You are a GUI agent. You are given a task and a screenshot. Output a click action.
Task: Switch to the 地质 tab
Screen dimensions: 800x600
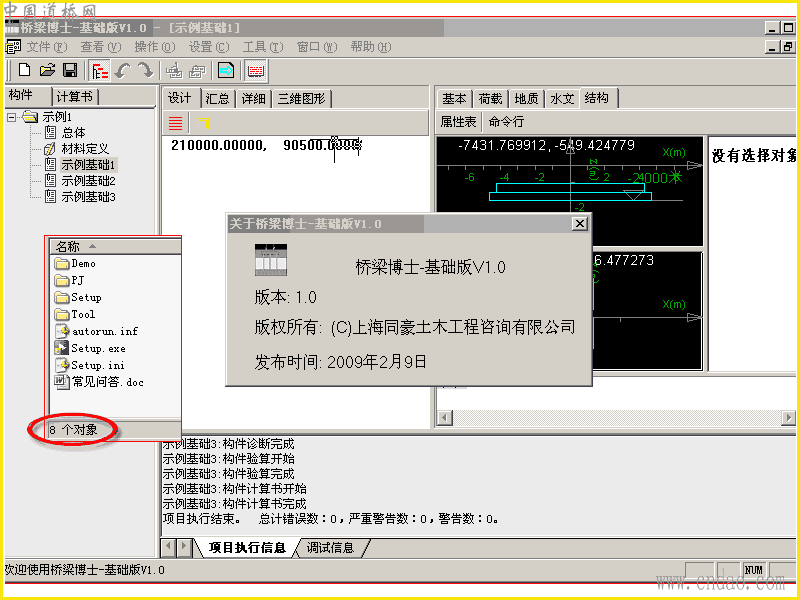coord(526,98)
